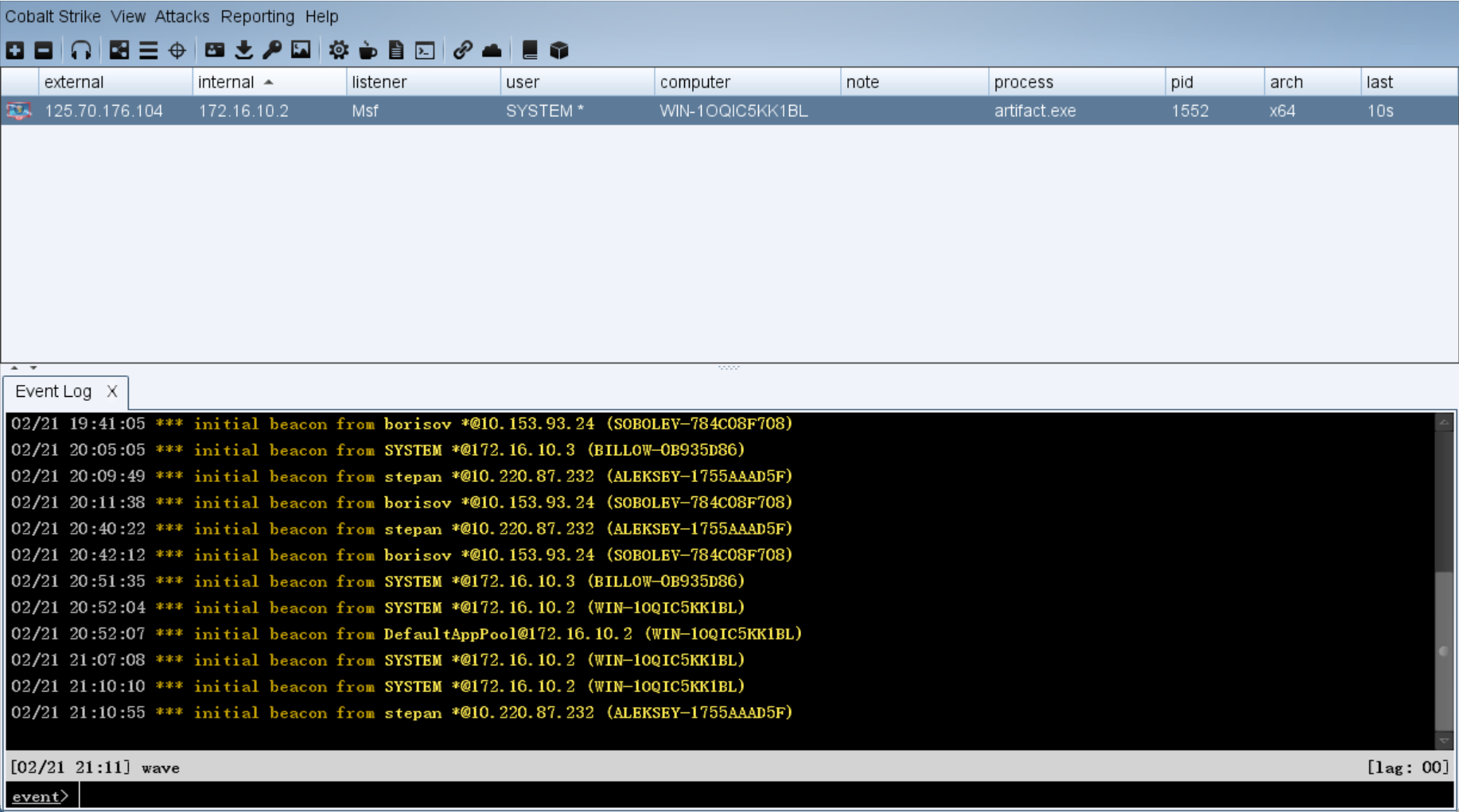1459x812 pixels.
Task: Click the cloud icon to manage web server
Action: [492, 51]
